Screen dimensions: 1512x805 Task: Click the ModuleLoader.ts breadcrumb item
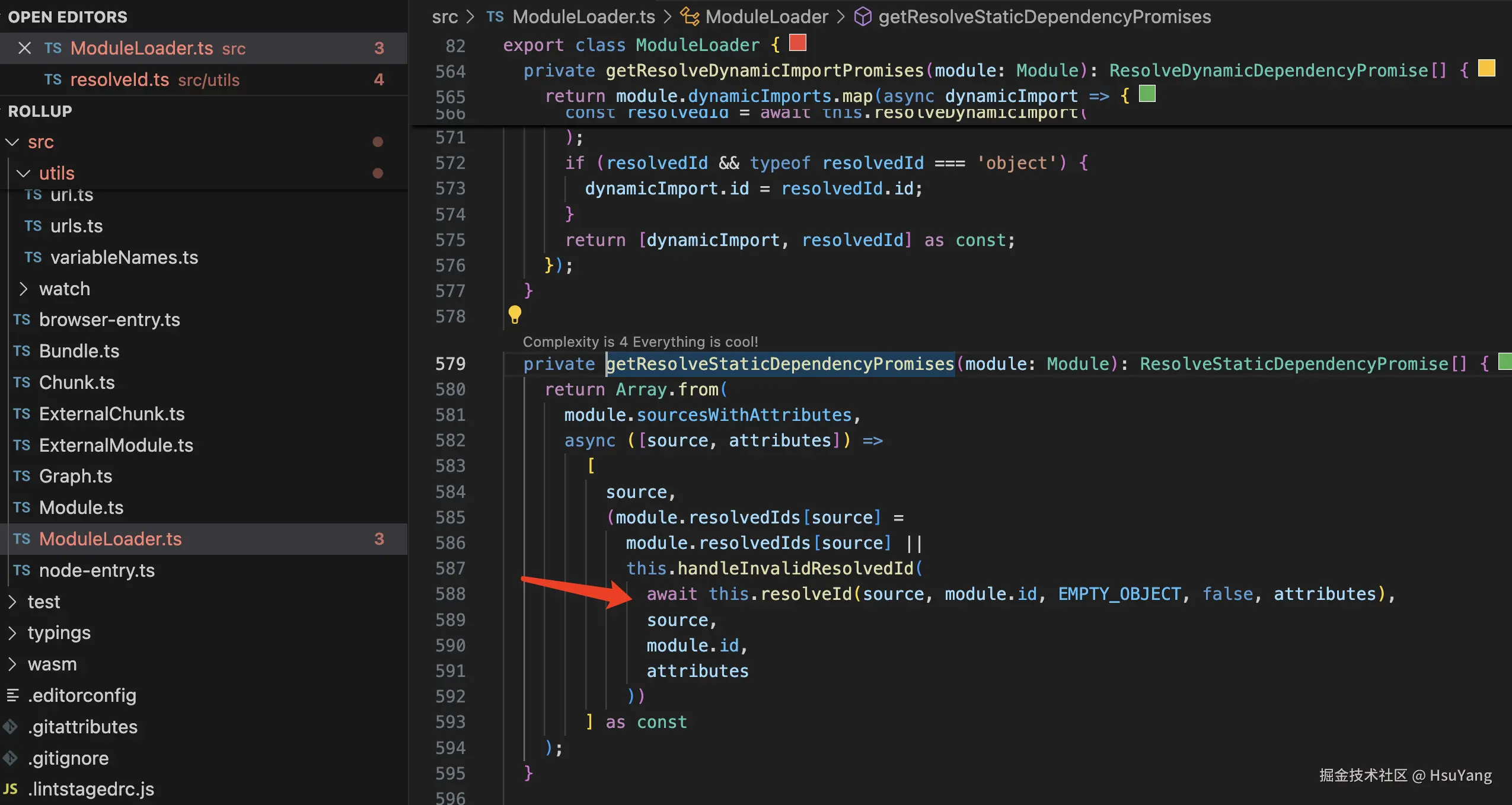pos(583,17)
